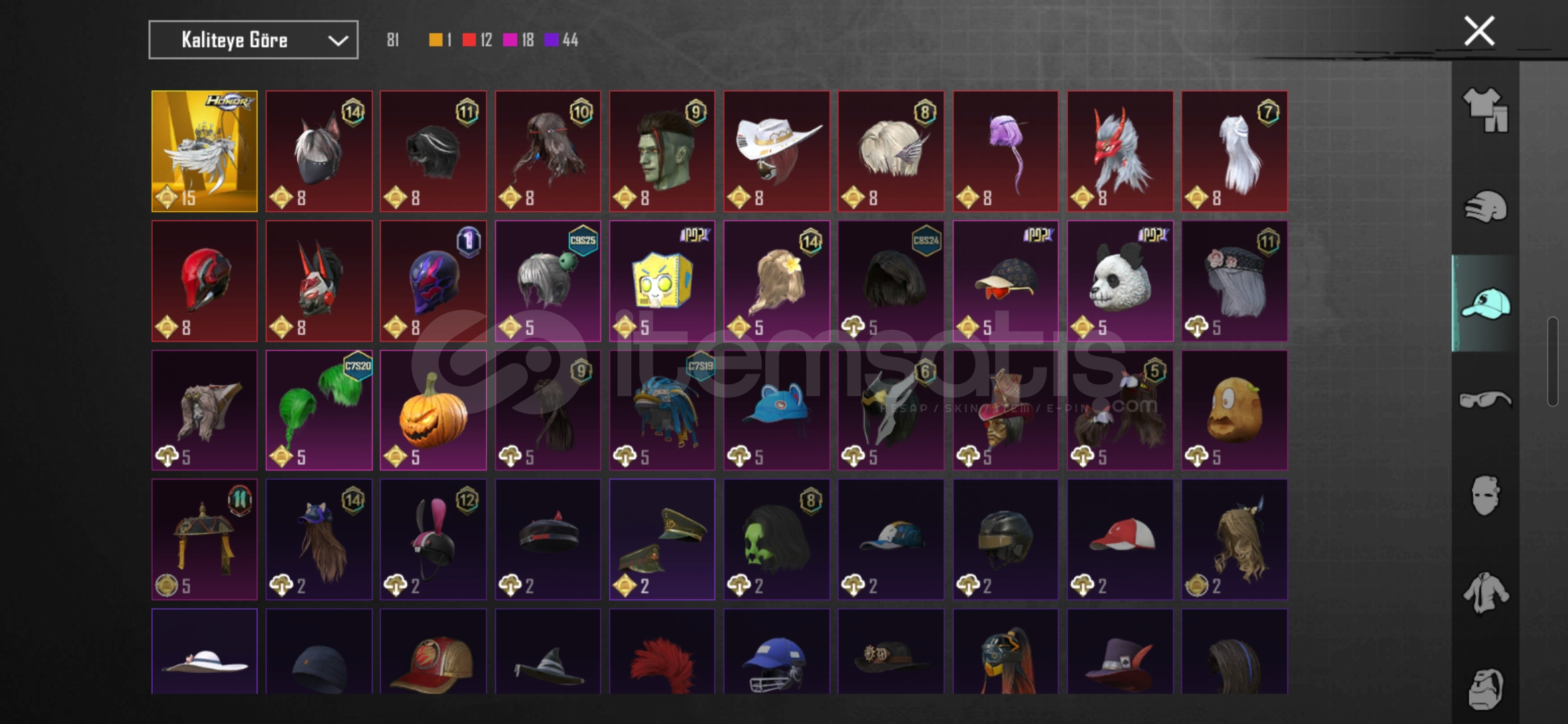Select the helmet category icon
Viewport: 1568px width, 724px height.
pyautogui.click(x=1485, y=206)
